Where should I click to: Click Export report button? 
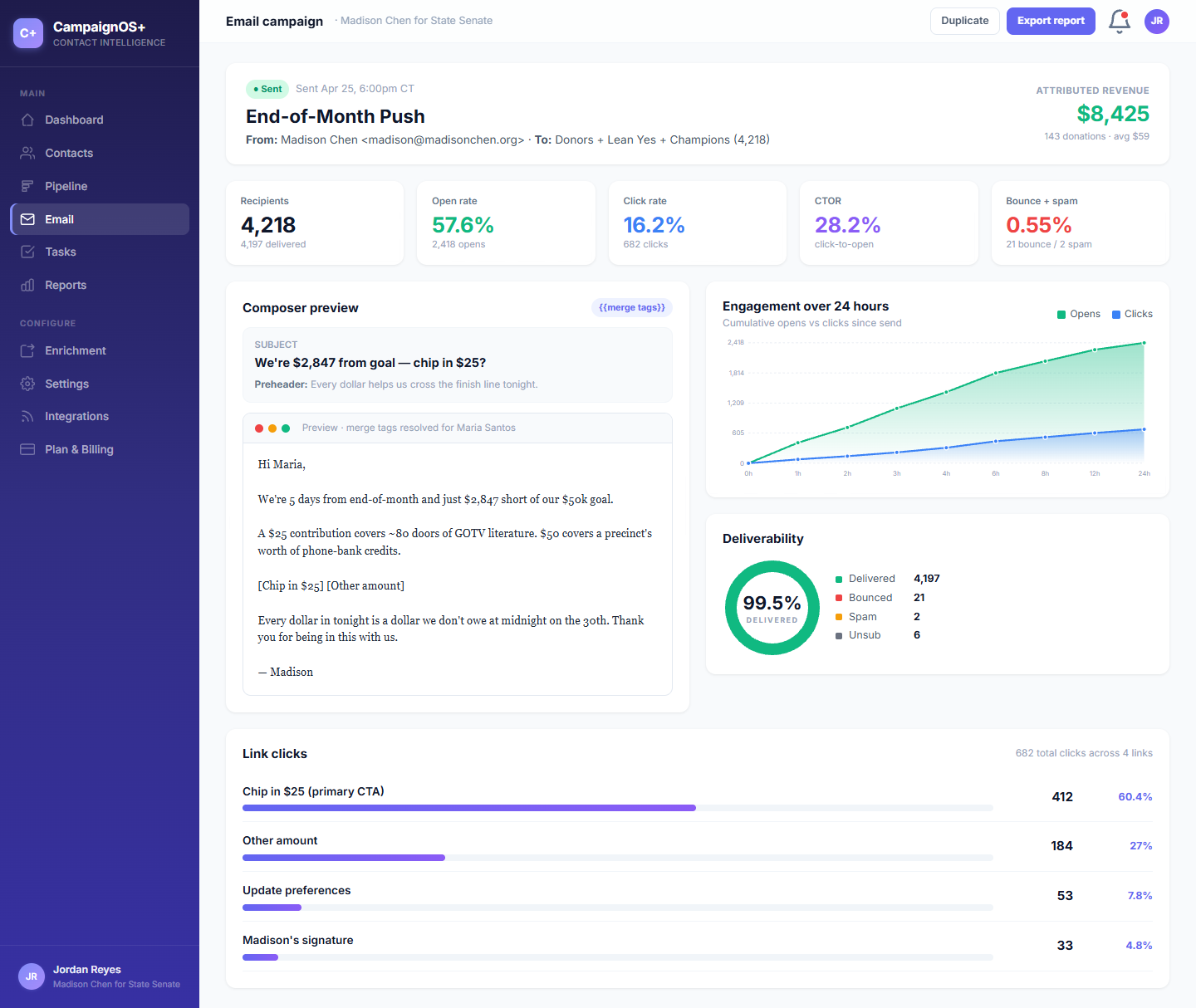[1051, 21]
